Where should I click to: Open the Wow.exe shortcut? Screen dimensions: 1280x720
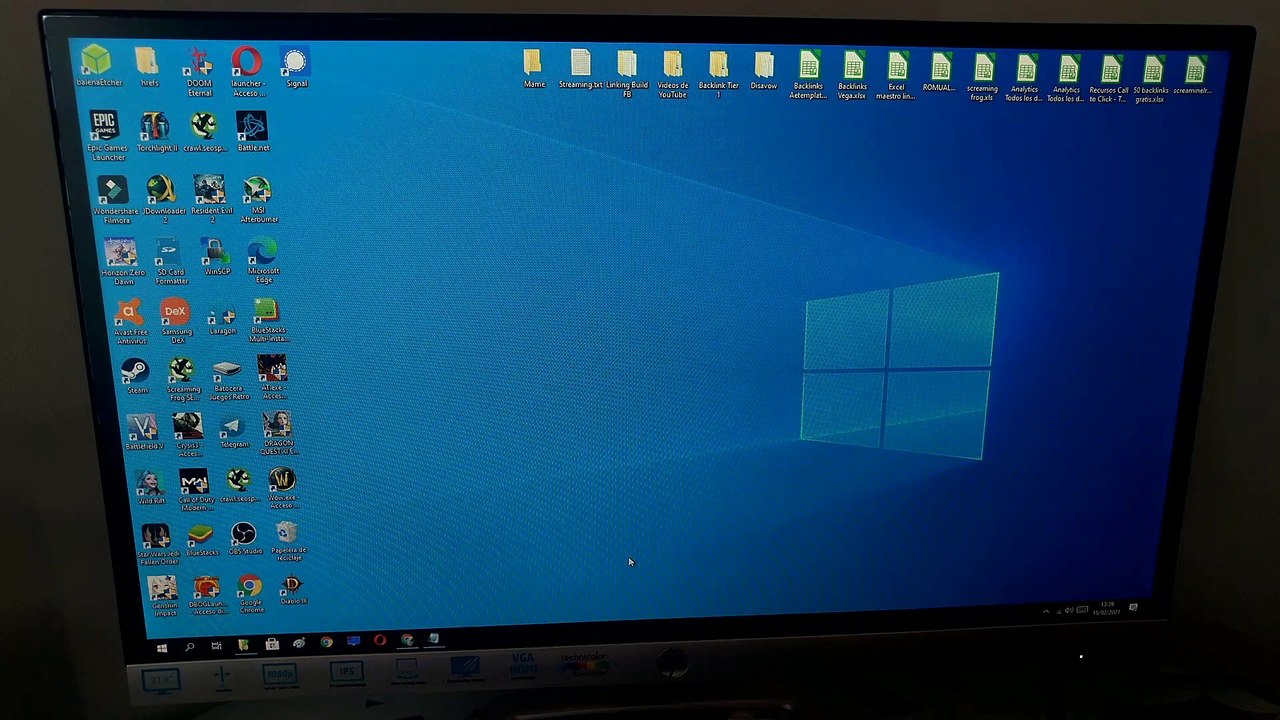click(x=282, y=488)
